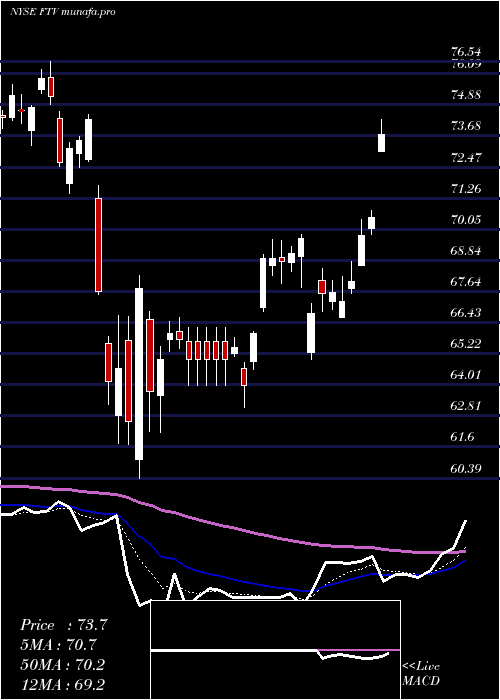Viewport: 500px width, 700px height.
Task: Click the 50MA : 70.2 readout
Action: point(62,664)
